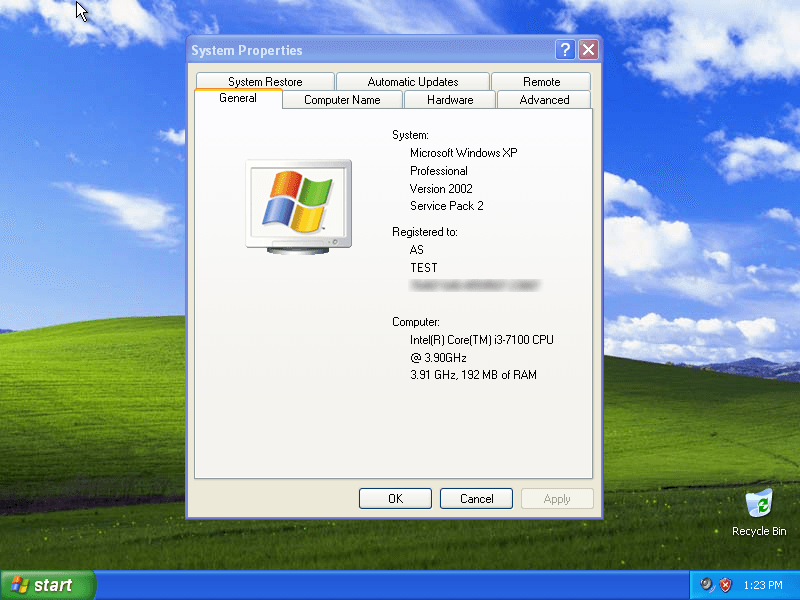Click the 'Computer:' heading

pyautogui.click(x=416, y=322)
